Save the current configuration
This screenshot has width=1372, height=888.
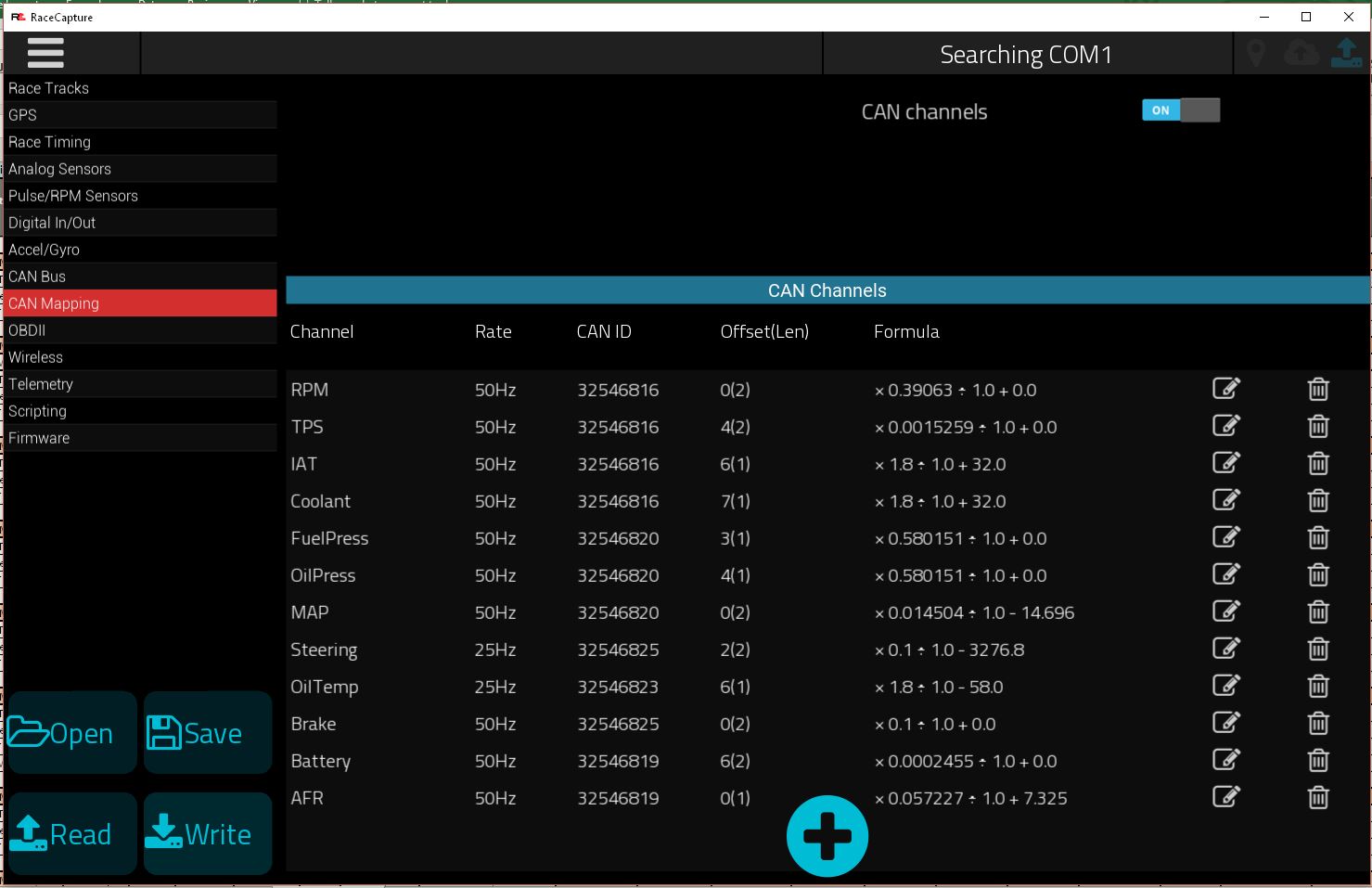(x=208, y=733)
